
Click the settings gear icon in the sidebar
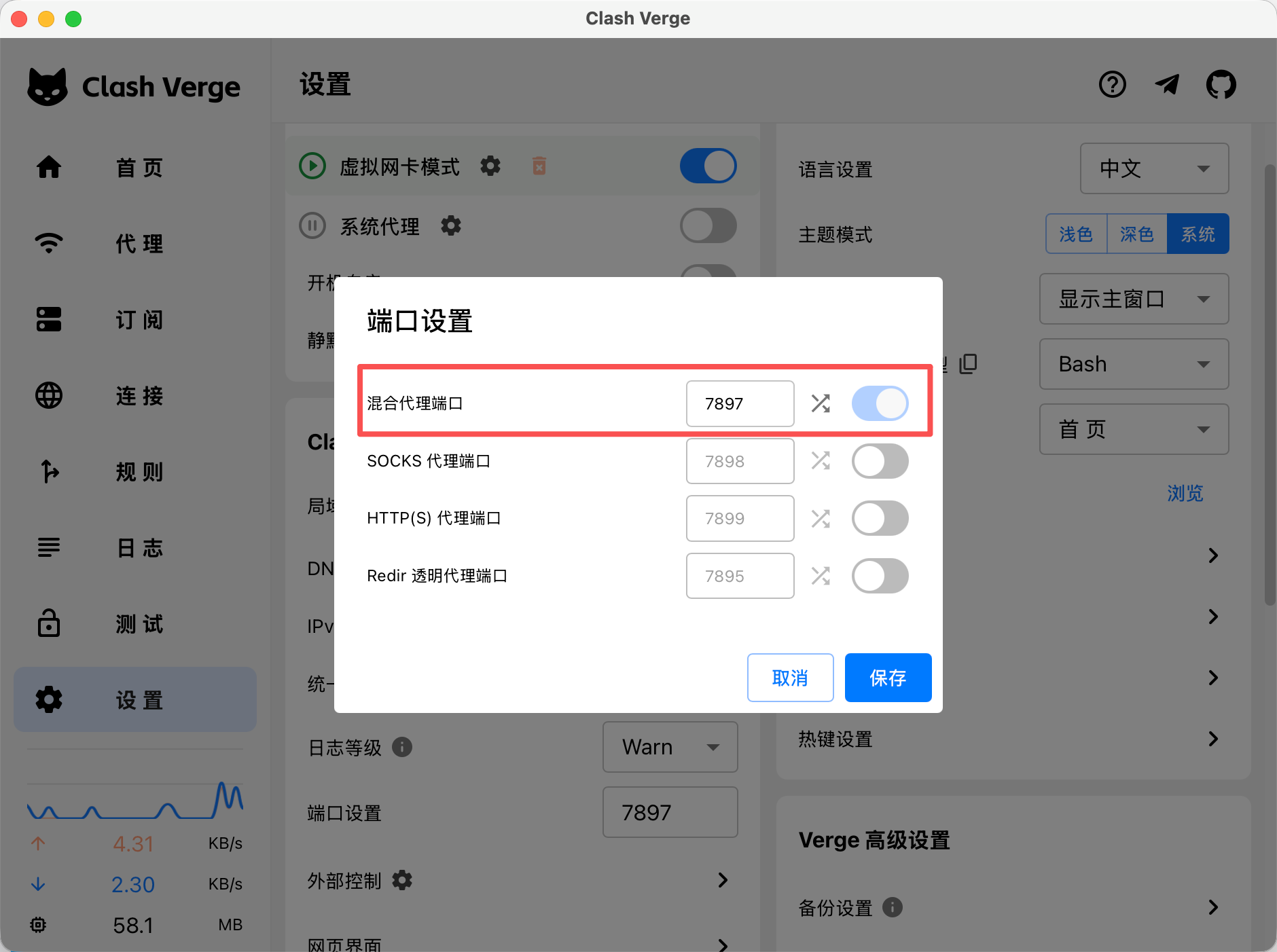[49, 699]
